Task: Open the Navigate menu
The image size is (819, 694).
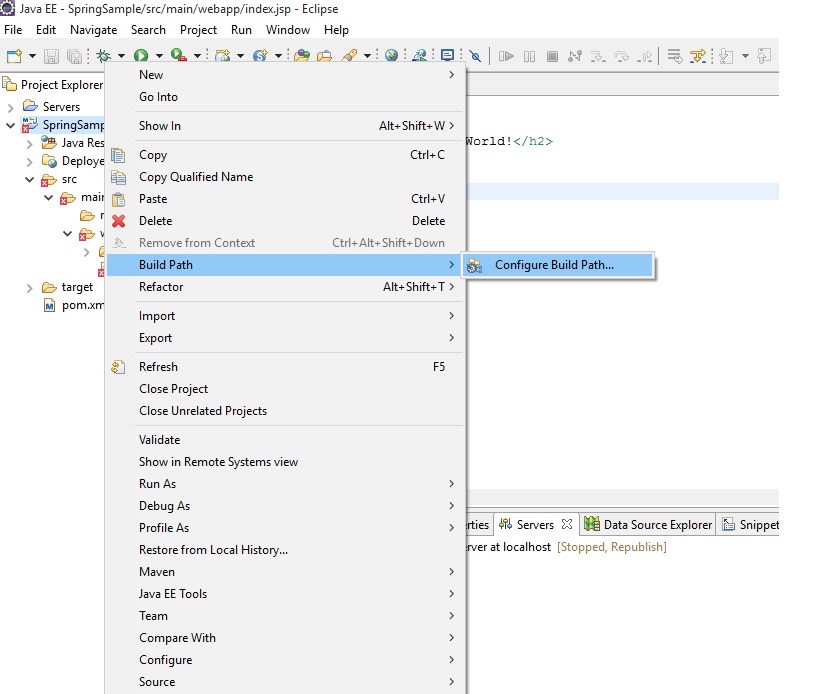Action: click(x=93, y=30)
